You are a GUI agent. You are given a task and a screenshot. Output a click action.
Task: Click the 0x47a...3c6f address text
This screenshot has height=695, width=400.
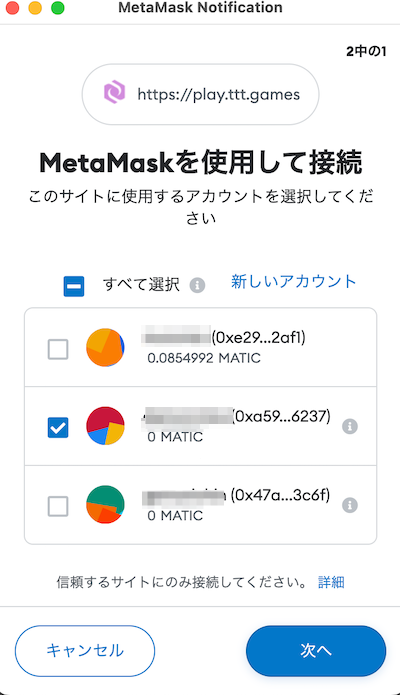(x=280, y=495)
